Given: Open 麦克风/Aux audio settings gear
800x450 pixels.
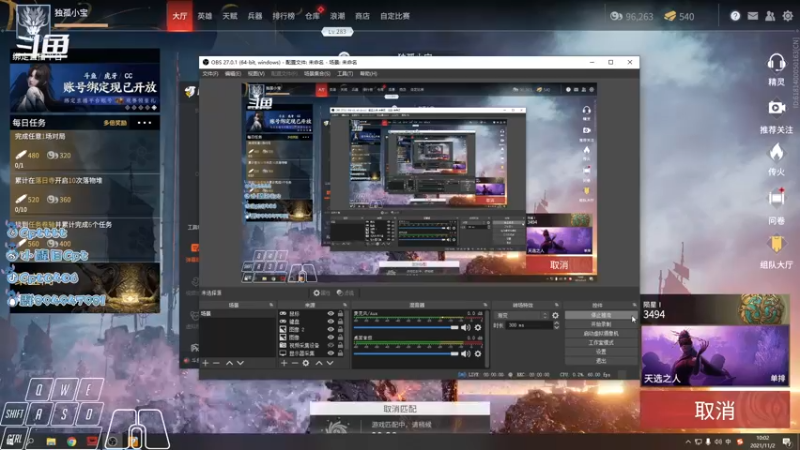Looking at the screenshot, I should (x=478, y=327).
